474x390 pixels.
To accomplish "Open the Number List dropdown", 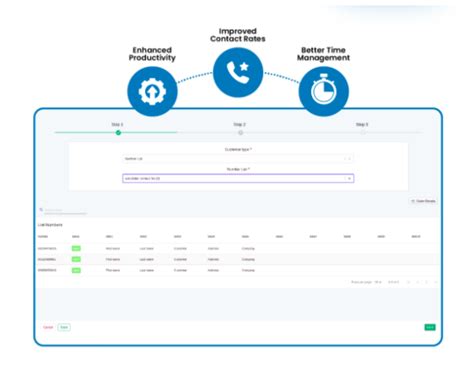I will point(238,179).
